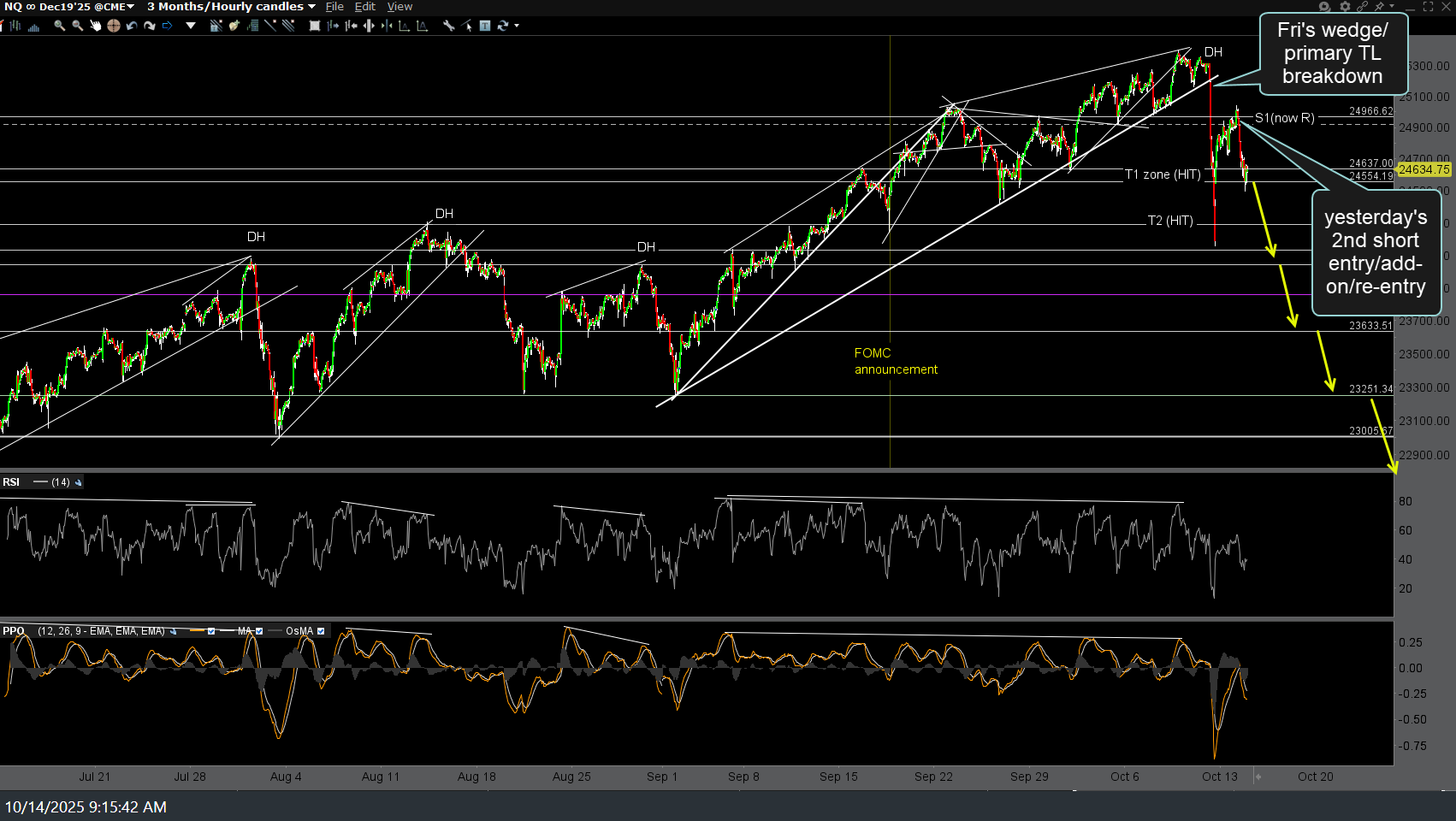This screenshot has height=821, width=1456.
Task: Activate the crosshair cursor tool
Action: pos(113,26)
